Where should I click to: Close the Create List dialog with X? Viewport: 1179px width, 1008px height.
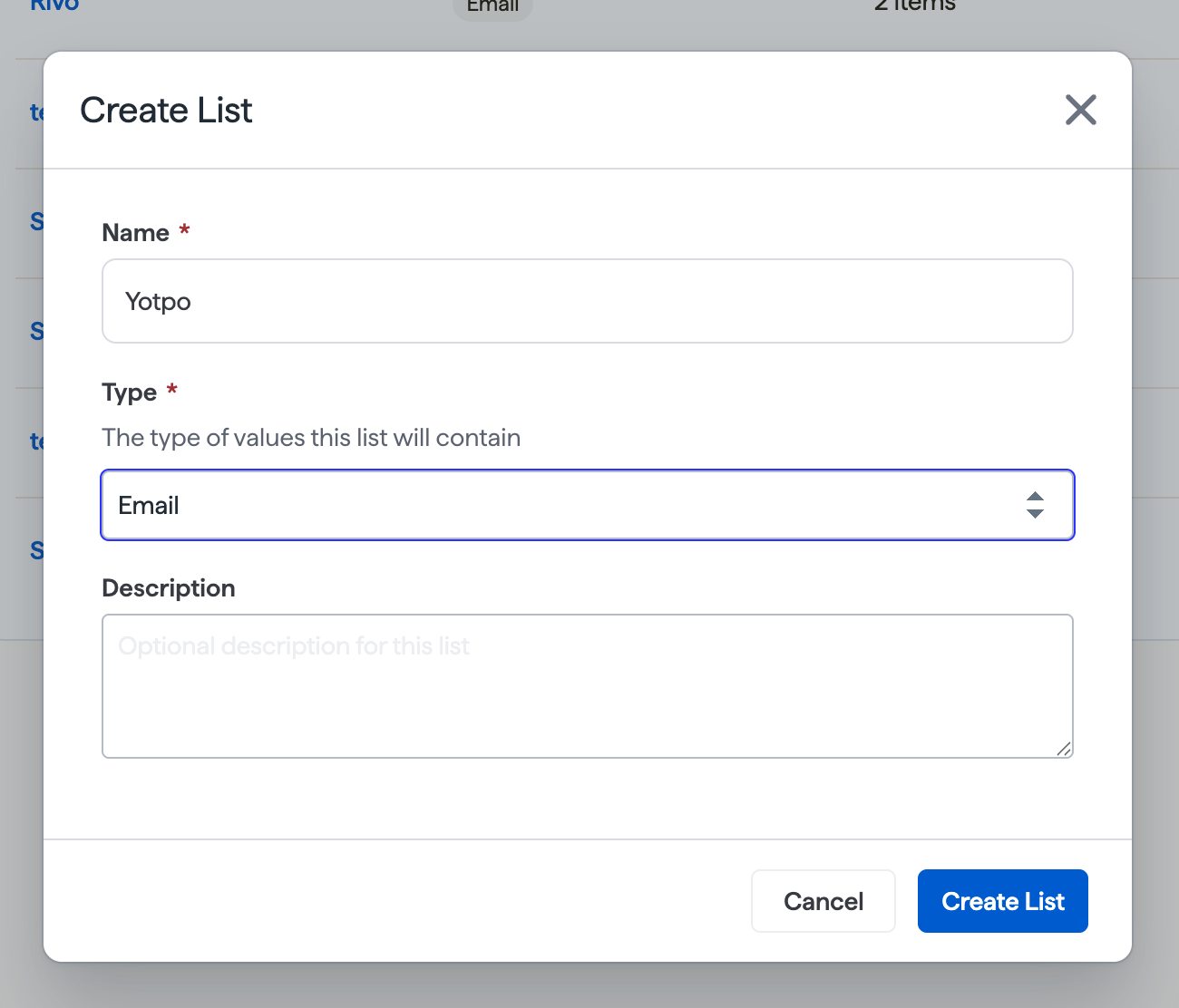coord(1080,110)
